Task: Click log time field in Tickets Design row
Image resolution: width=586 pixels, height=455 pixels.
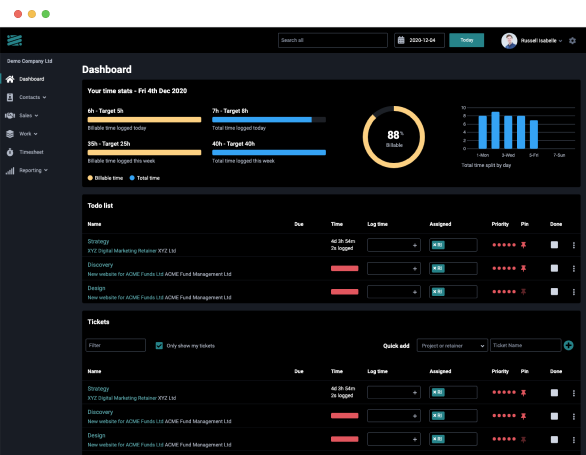Action: pos(394,439)
